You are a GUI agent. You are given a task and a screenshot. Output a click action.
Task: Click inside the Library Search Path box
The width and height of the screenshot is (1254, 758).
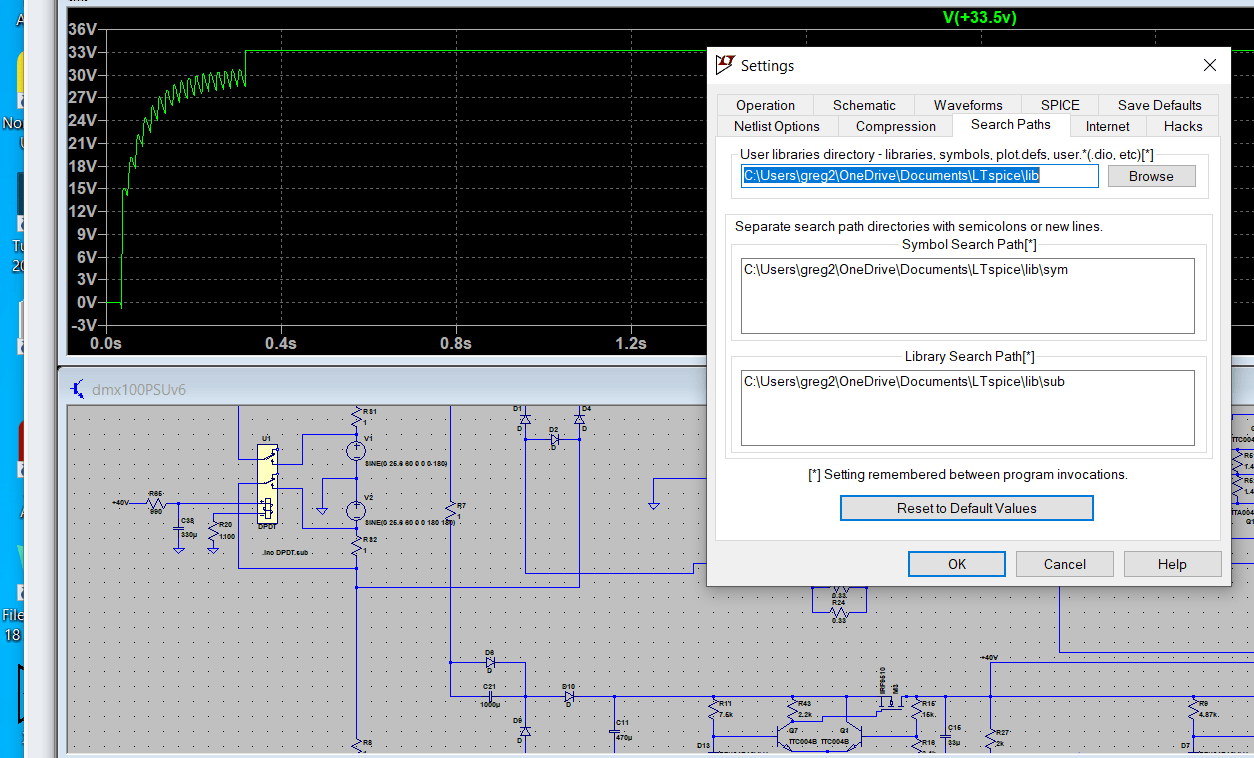[967, 408]
